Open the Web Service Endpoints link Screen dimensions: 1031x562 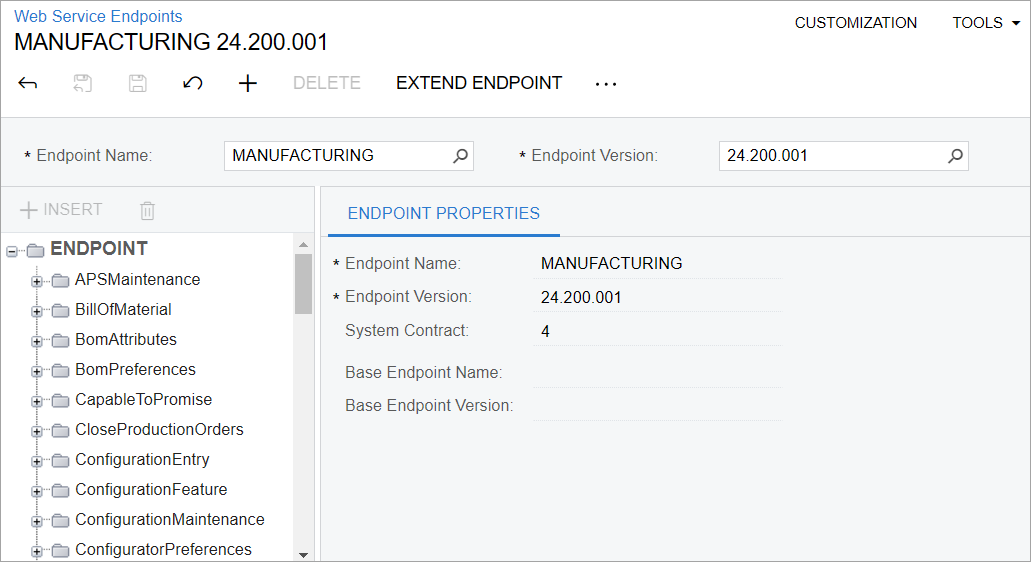point(98,16)
